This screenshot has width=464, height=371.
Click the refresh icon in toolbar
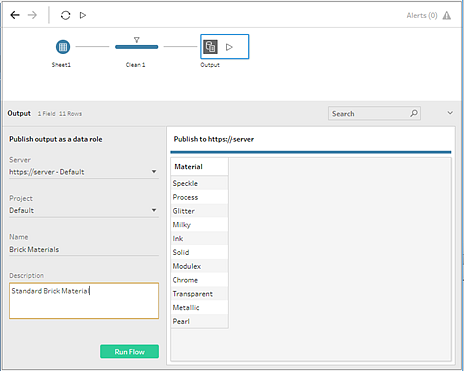tap(65, 15)
